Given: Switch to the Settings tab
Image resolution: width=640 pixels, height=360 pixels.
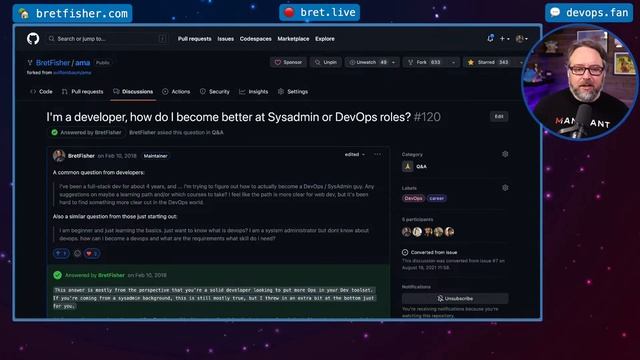Looking at the screenshot, I should coord(293,92).
